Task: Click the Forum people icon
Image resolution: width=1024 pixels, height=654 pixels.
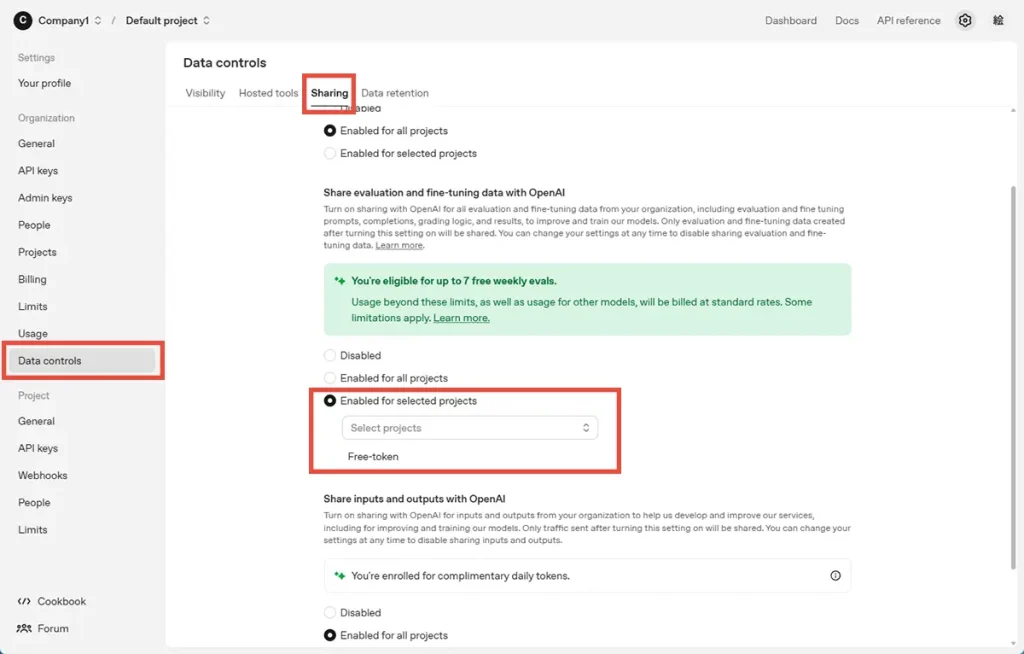Action: click(24, 629)
